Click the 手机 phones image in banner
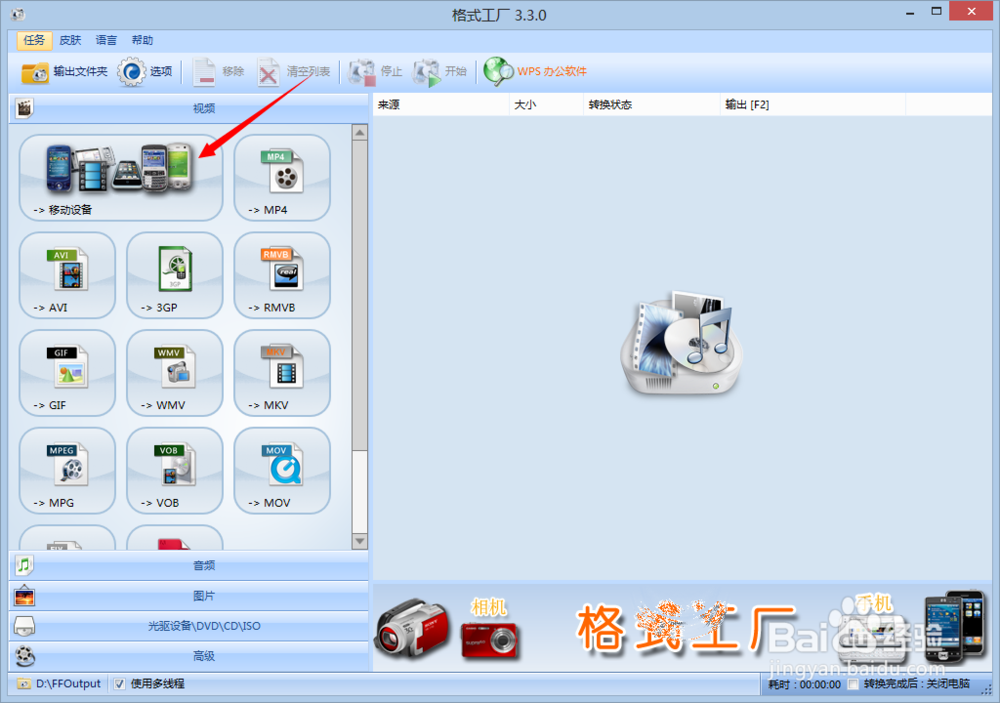 click(955, 626)
